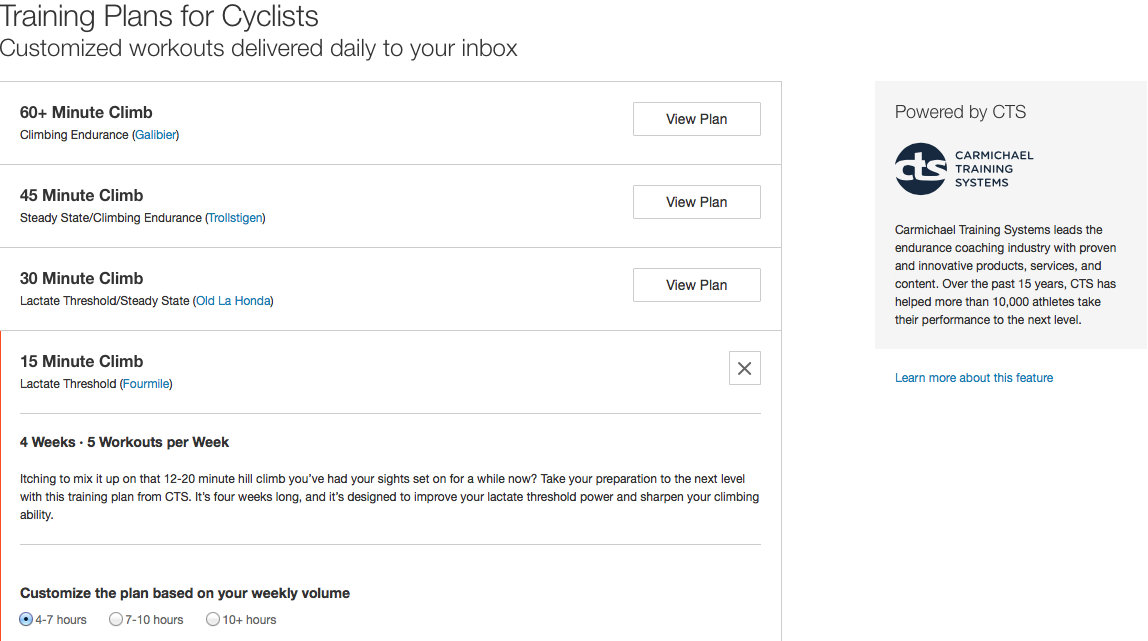Open the Galibier segment link

pos(155,135)
